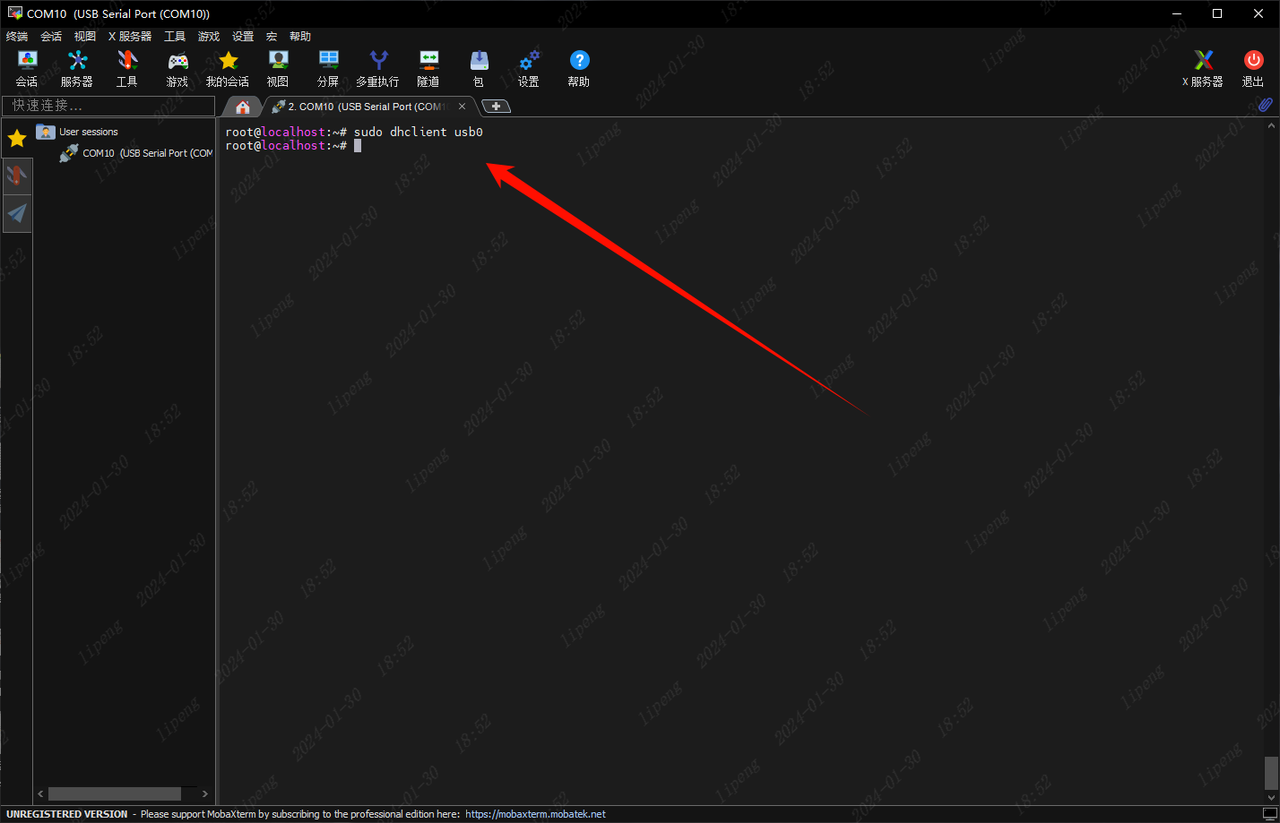Open the 视图 menu in menu bar
This screenshot has height=823, width=1280.
click(x=85, y=36)
